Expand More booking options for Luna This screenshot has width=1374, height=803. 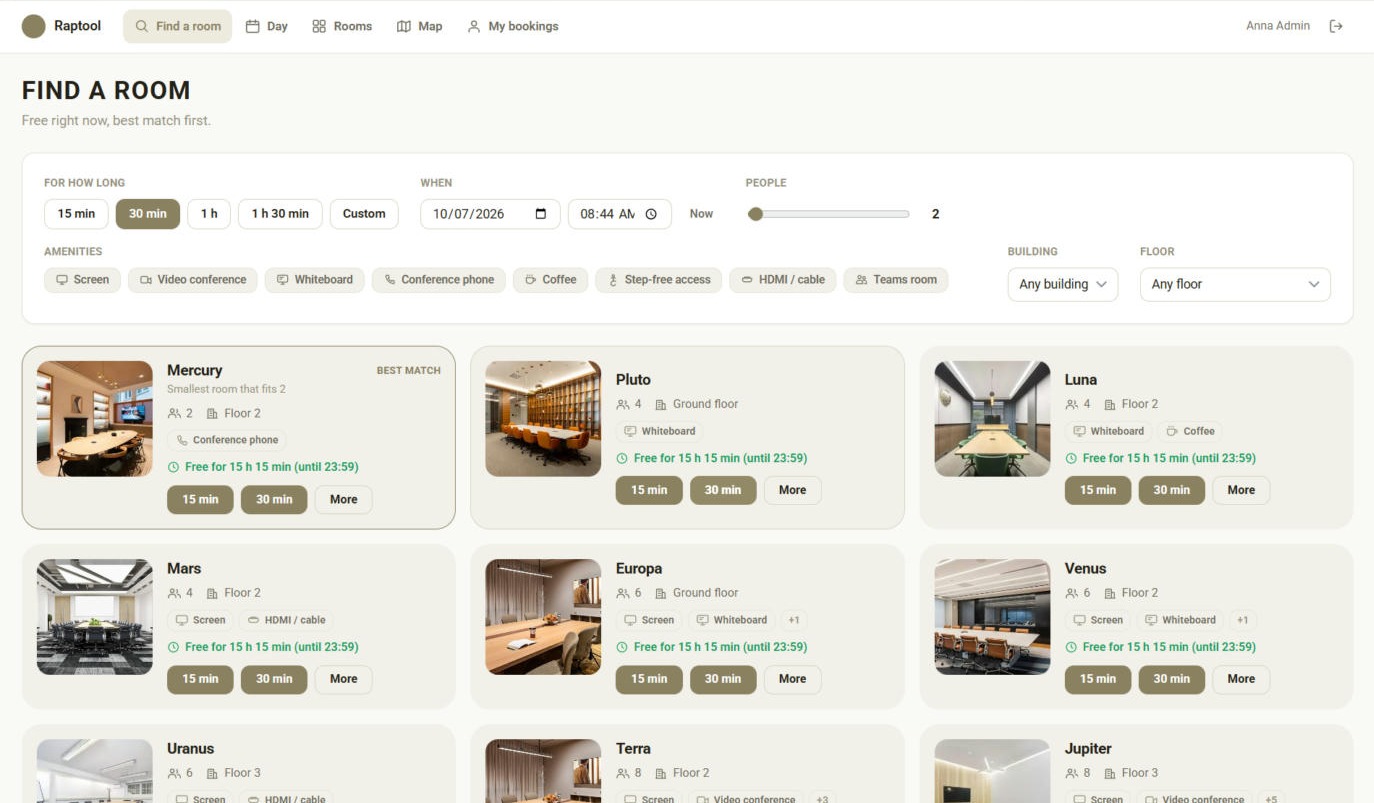[x=1241, y=490]
